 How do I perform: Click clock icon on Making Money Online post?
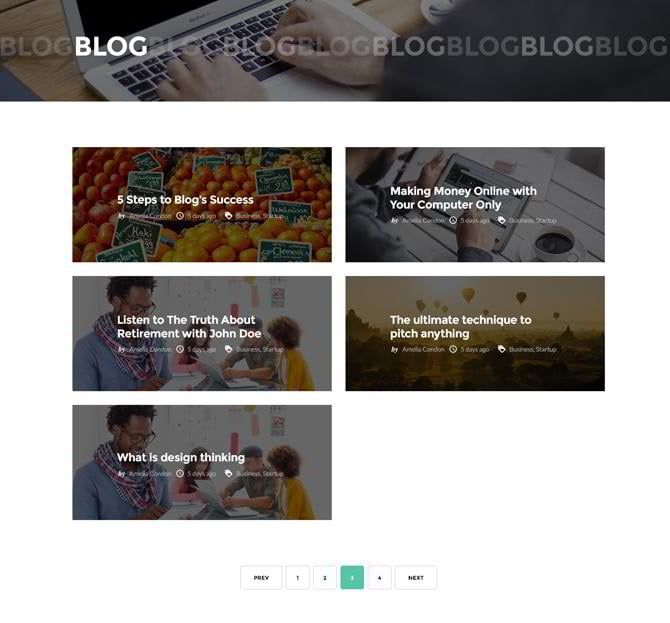pos(453,220)
